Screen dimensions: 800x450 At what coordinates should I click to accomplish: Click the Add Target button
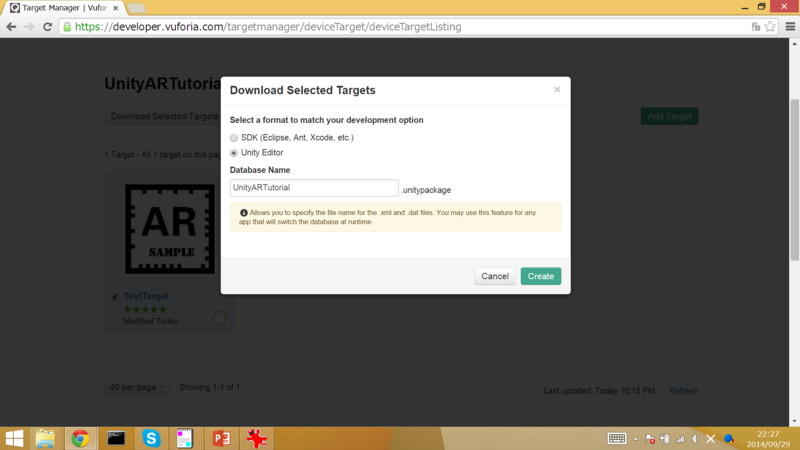tap(669, 116)
